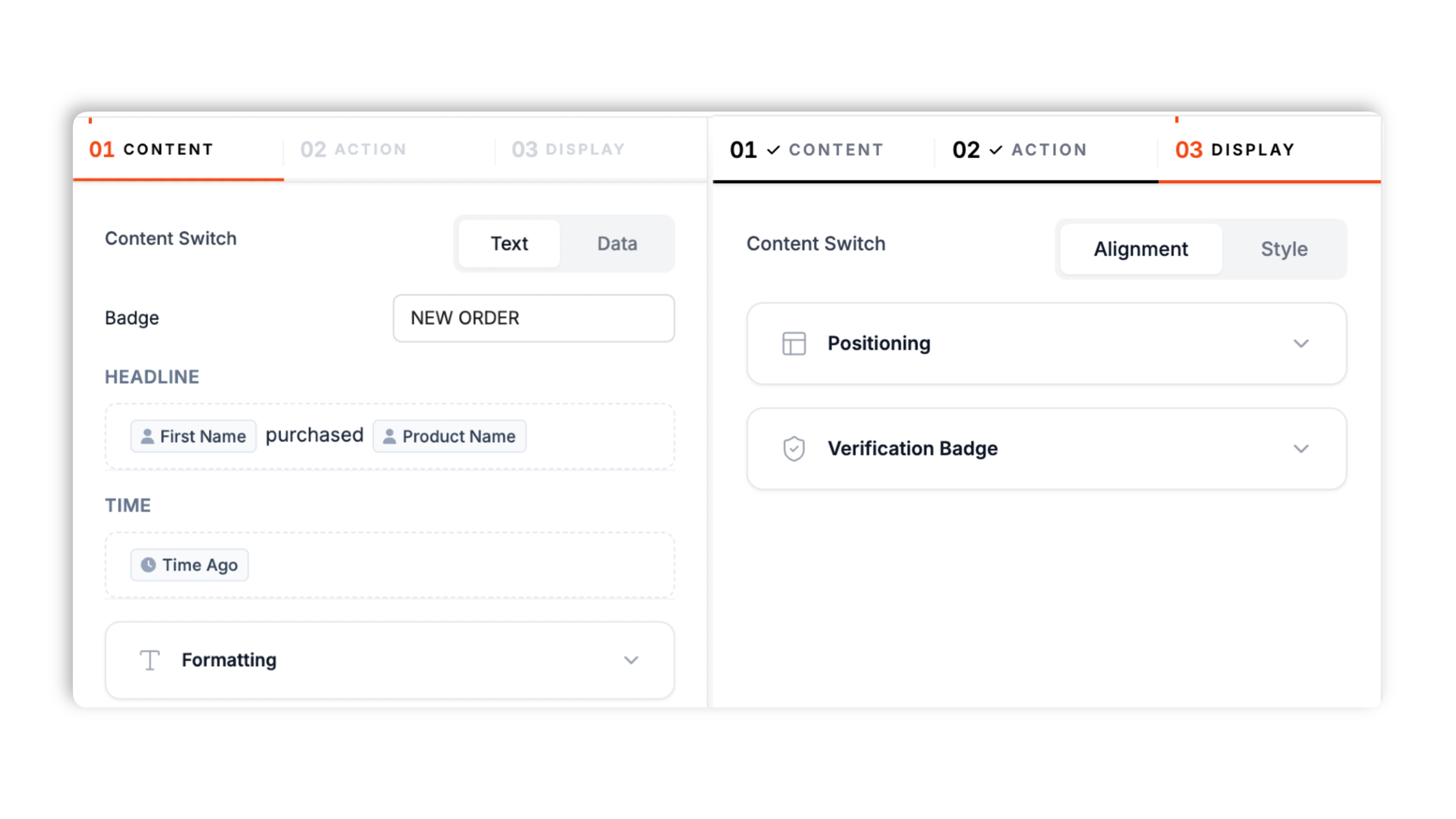The image size is (1456, 819).
Task: Click the Formatting section title
Action: pyautogui.click(x=229, y=660)
